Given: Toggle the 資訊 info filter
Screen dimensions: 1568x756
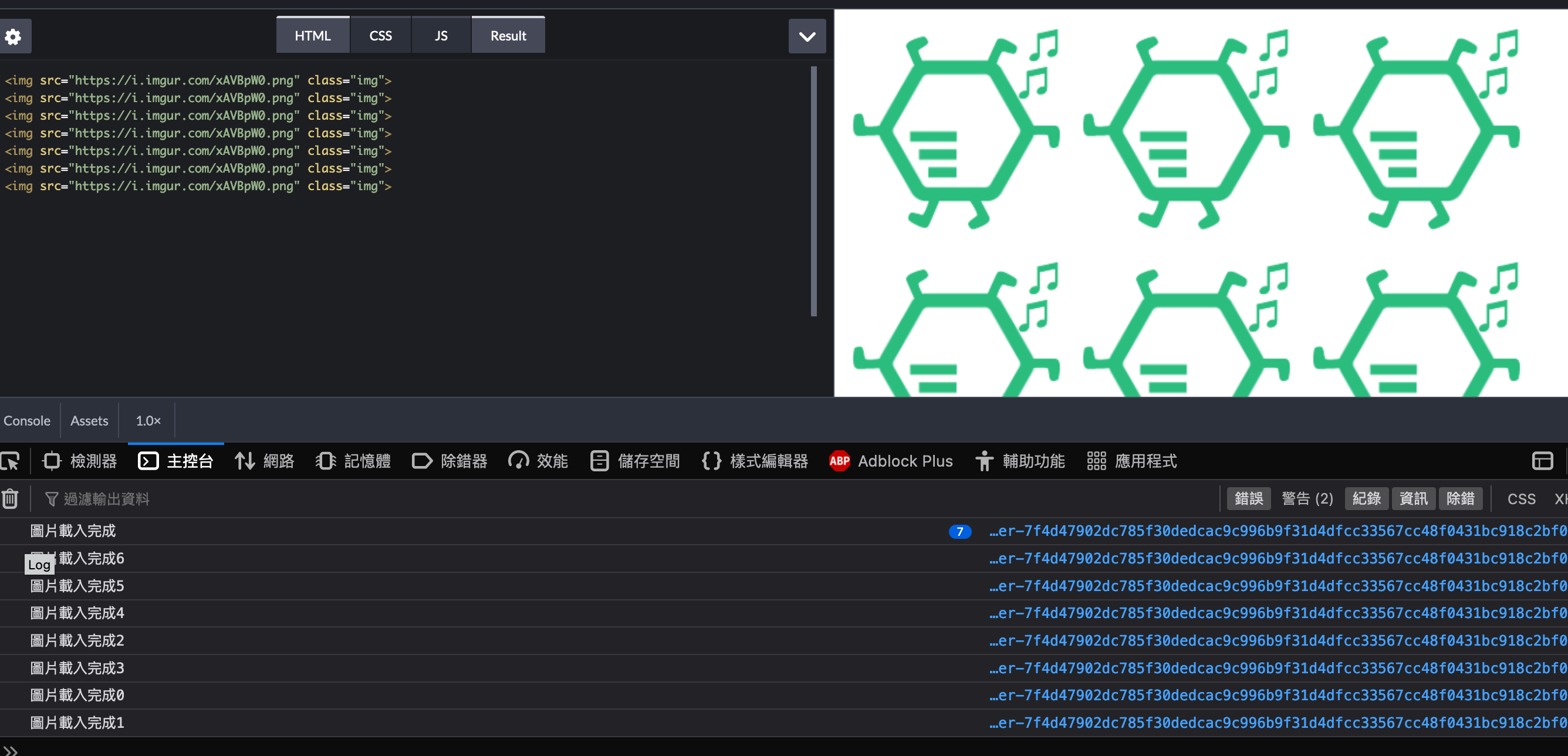Looking at the screenshot, I should 1412,498.
